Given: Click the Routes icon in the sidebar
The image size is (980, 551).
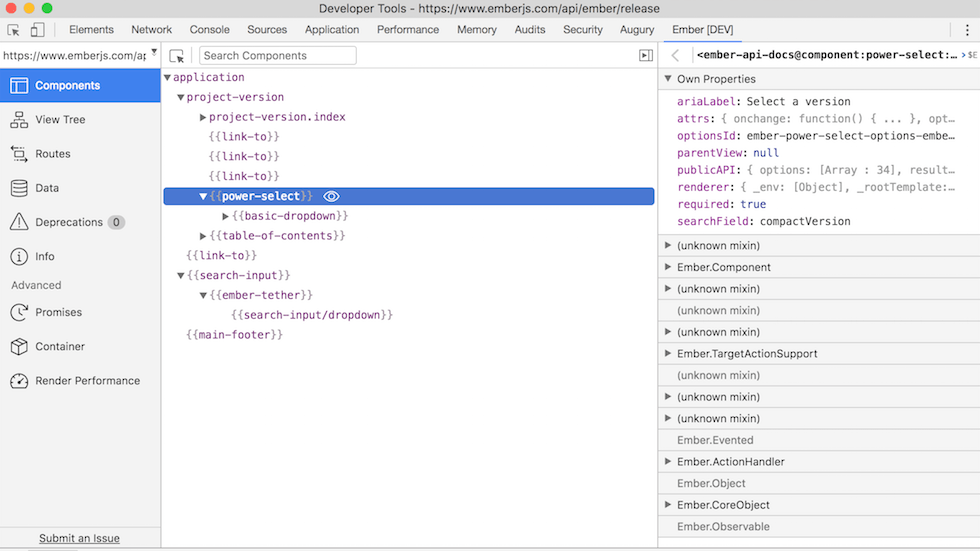Looking at the screenshot, I should pyautogui.click(x=19, y=154).
